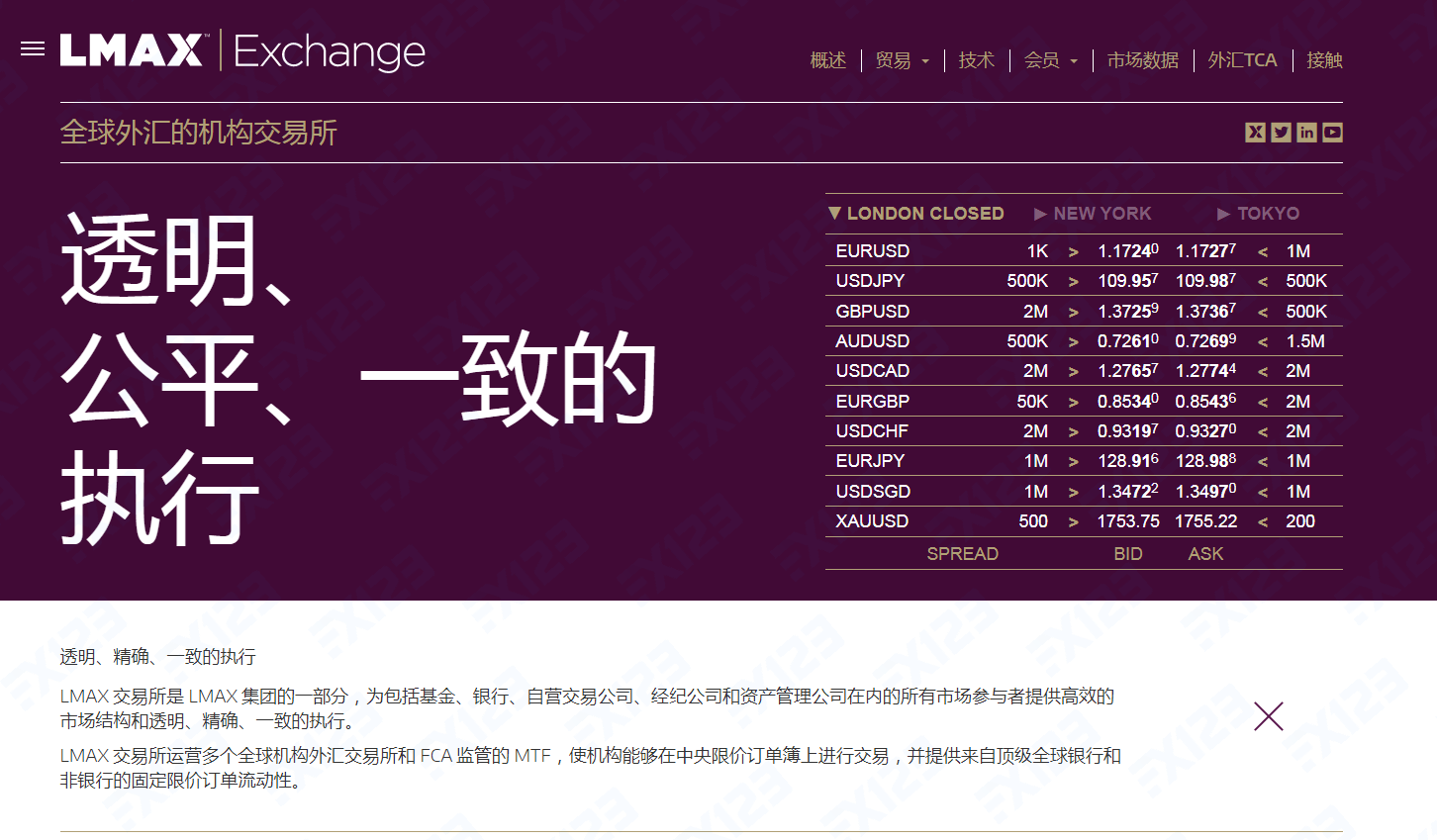
Task: Click XAUUSD bid price 1753.75
Action: pyautogui.click(x=1128, y=521)
